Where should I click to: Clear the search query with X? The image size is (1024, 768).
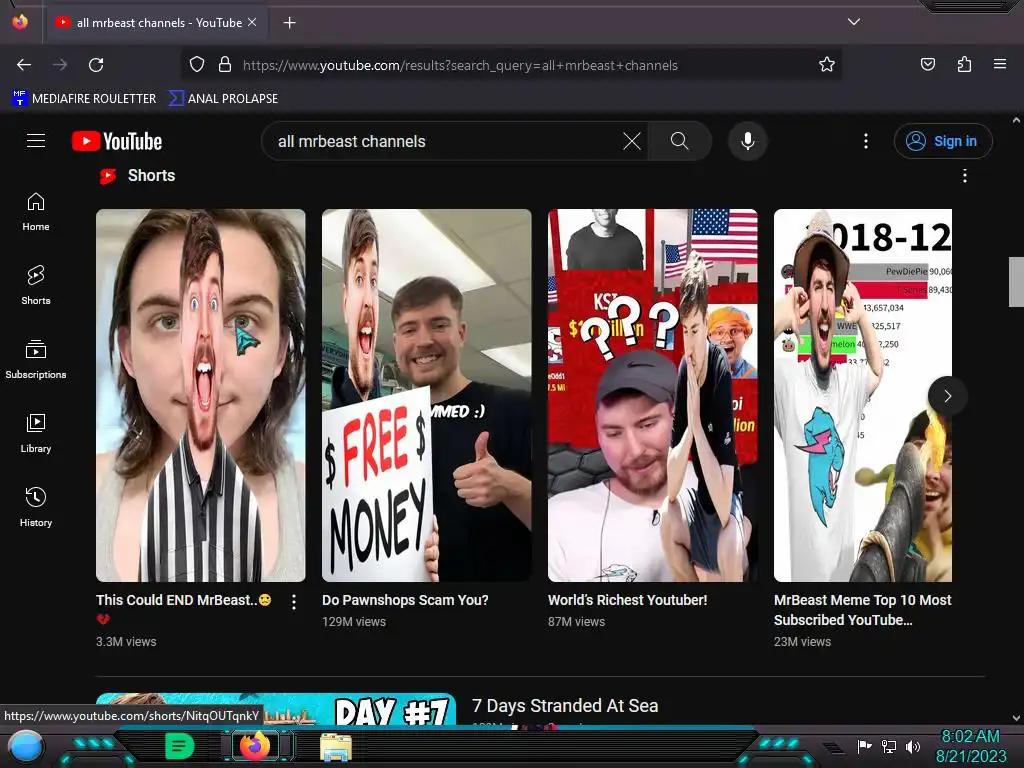click(x=632, y=141)
